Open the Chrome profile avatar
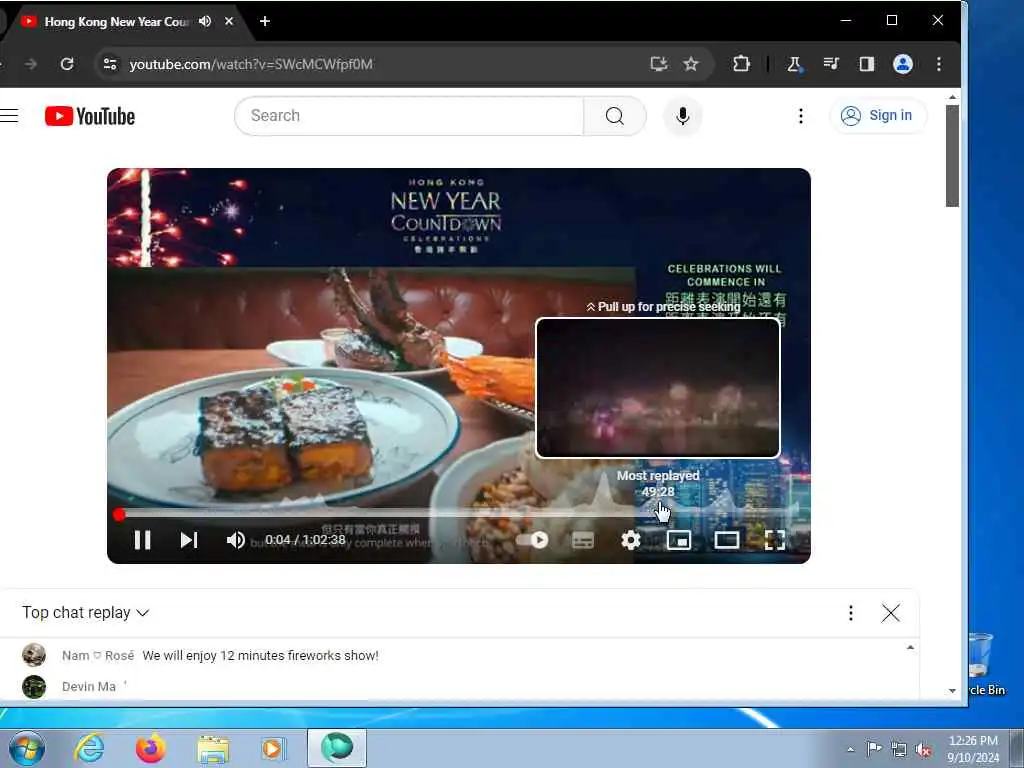Image resolution: width=1024 pixels, height=768 pixels. click(x=903, y=64)
